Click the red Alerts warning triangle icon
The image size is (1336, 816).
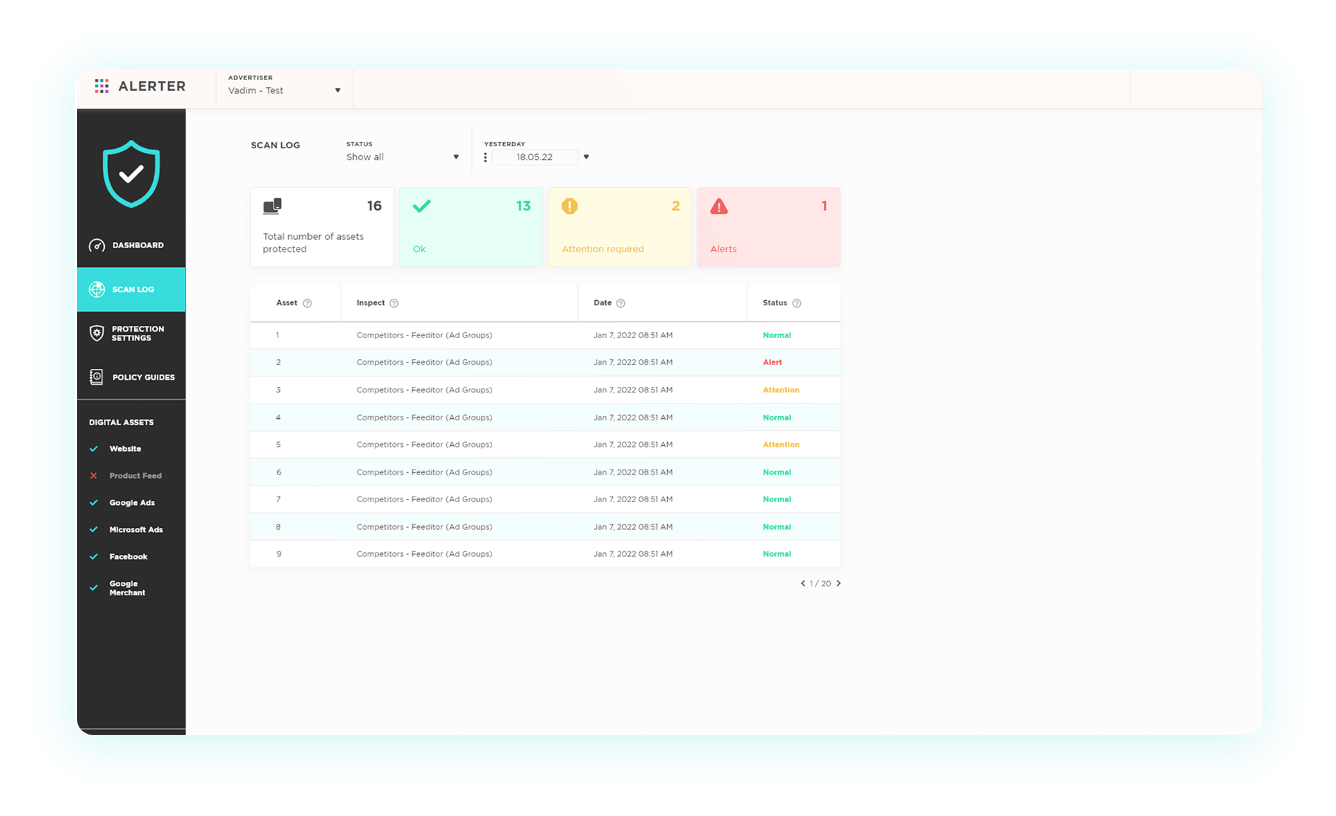pos(719,207)
